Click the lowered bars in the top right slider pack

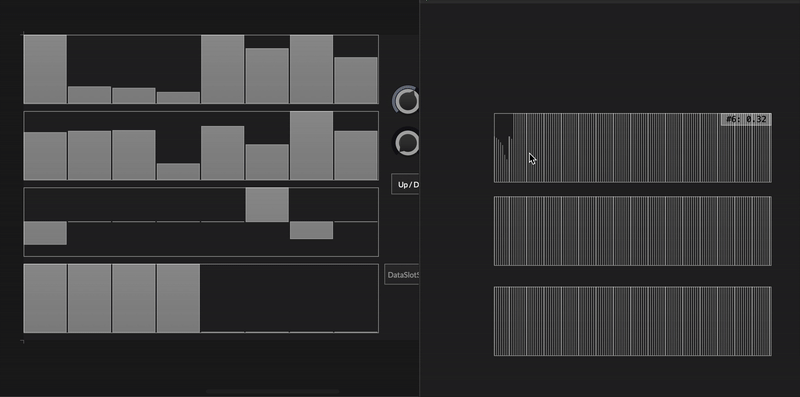(503, 148)
